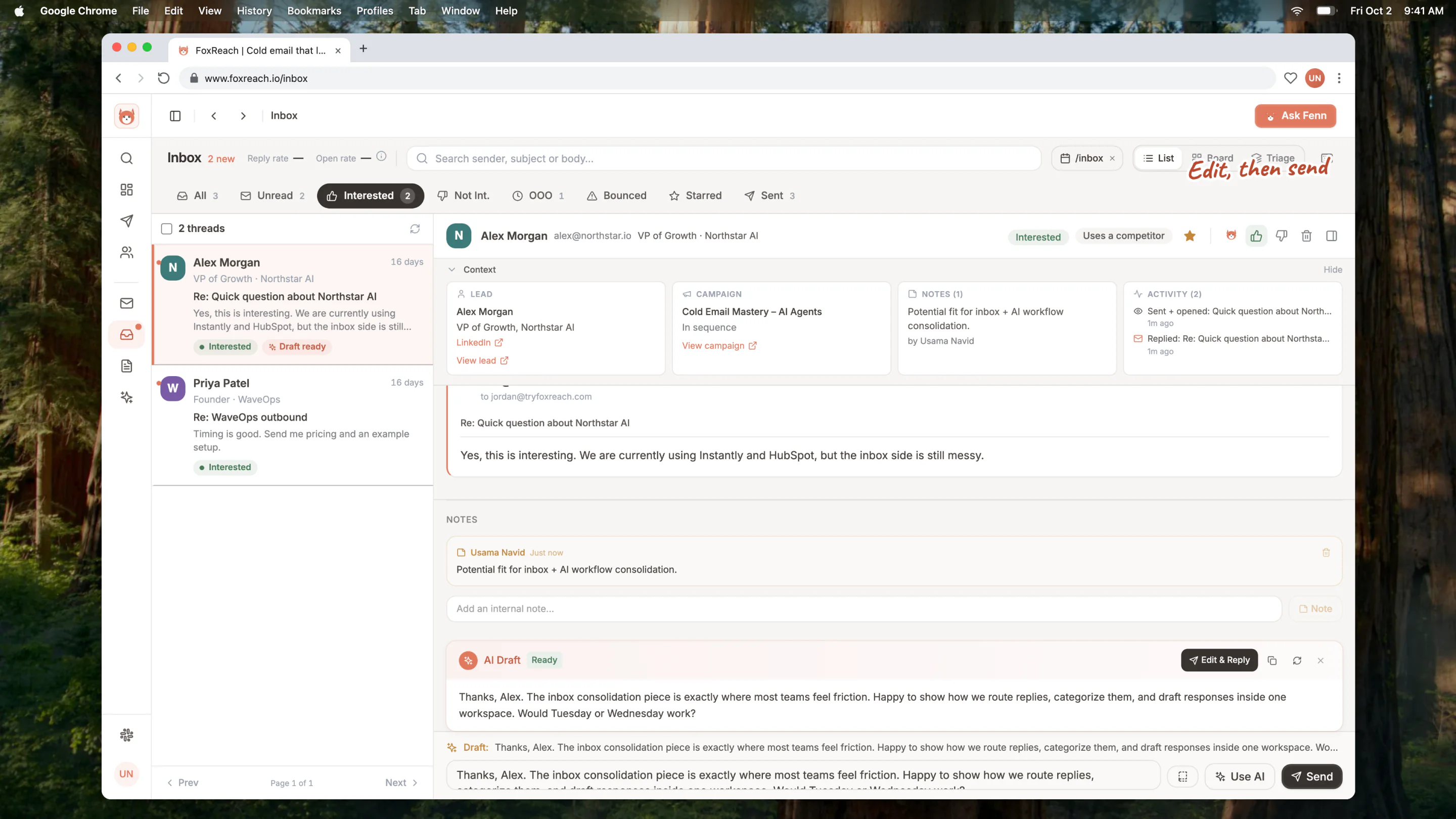1456x819 pixels.
Task: Select the Interested tab
Action: pyautogui.click(x=370, y=196)
